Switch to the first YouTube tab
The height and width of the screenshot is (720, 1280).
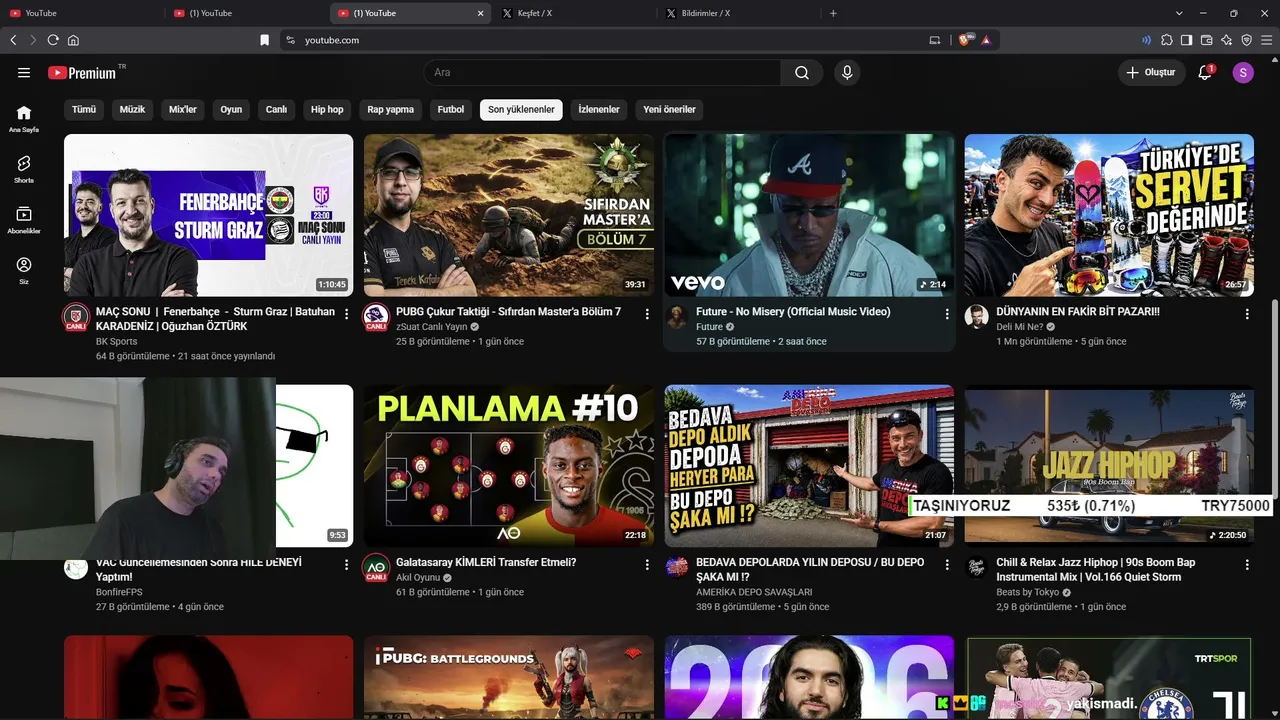pos(82,13)
